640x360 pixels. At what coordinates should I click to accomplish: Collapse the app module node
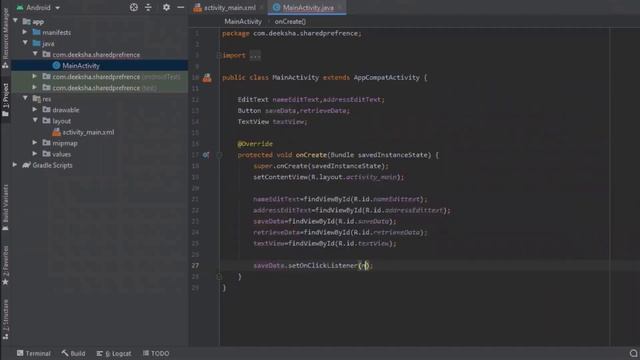[15, 21]
